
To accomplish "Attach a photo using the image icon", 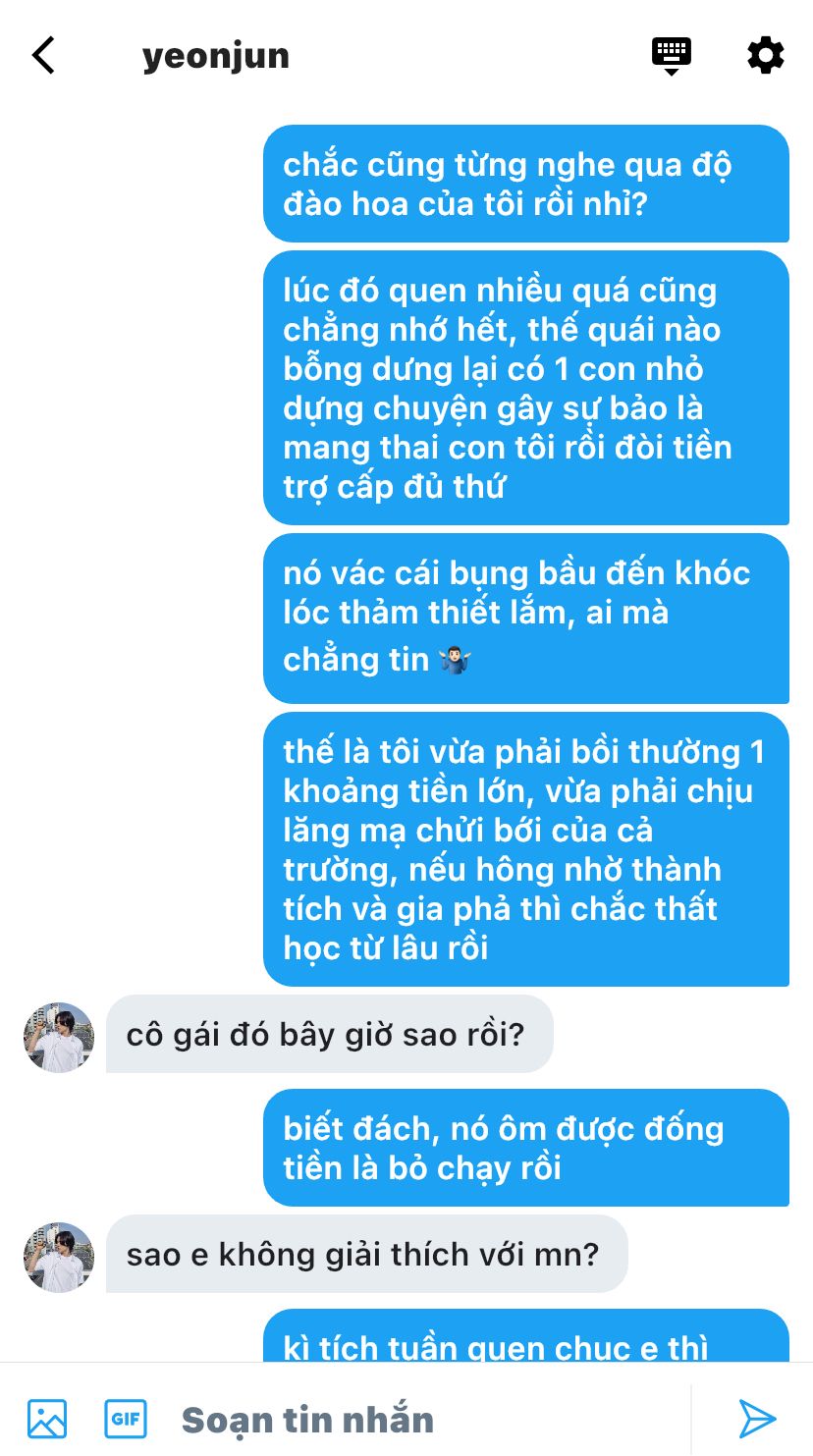I will 47,1419.
